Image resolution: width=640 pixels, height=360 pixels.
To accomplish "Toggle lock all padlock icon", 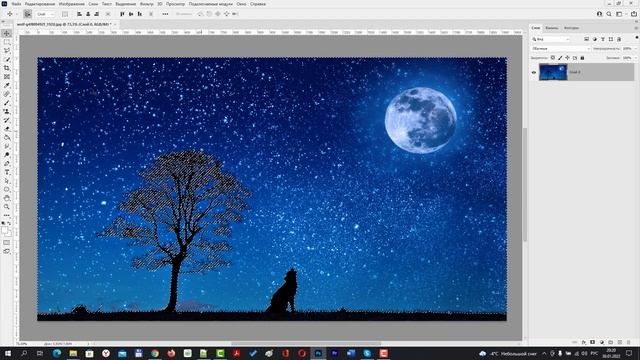I will 582,58.
